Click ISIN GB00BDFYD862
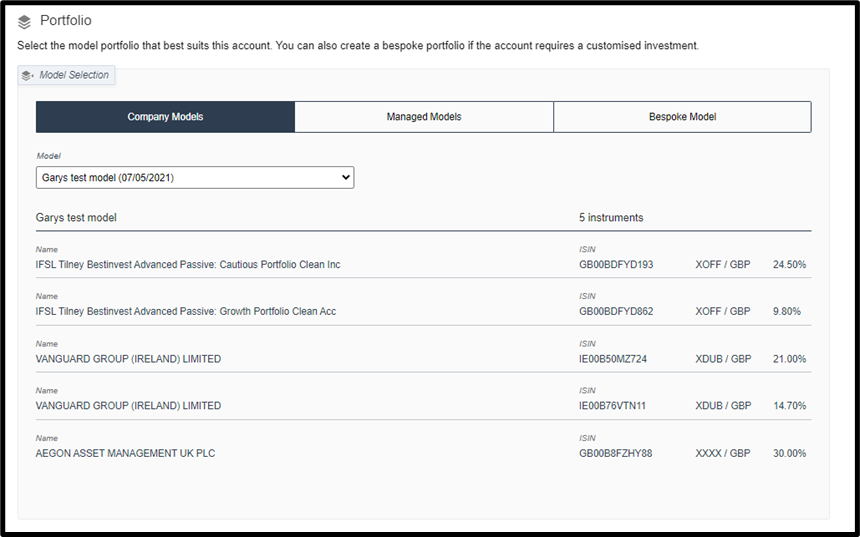Image resolution: width=860 pixels, height=537 pixels. click(616, 312)
